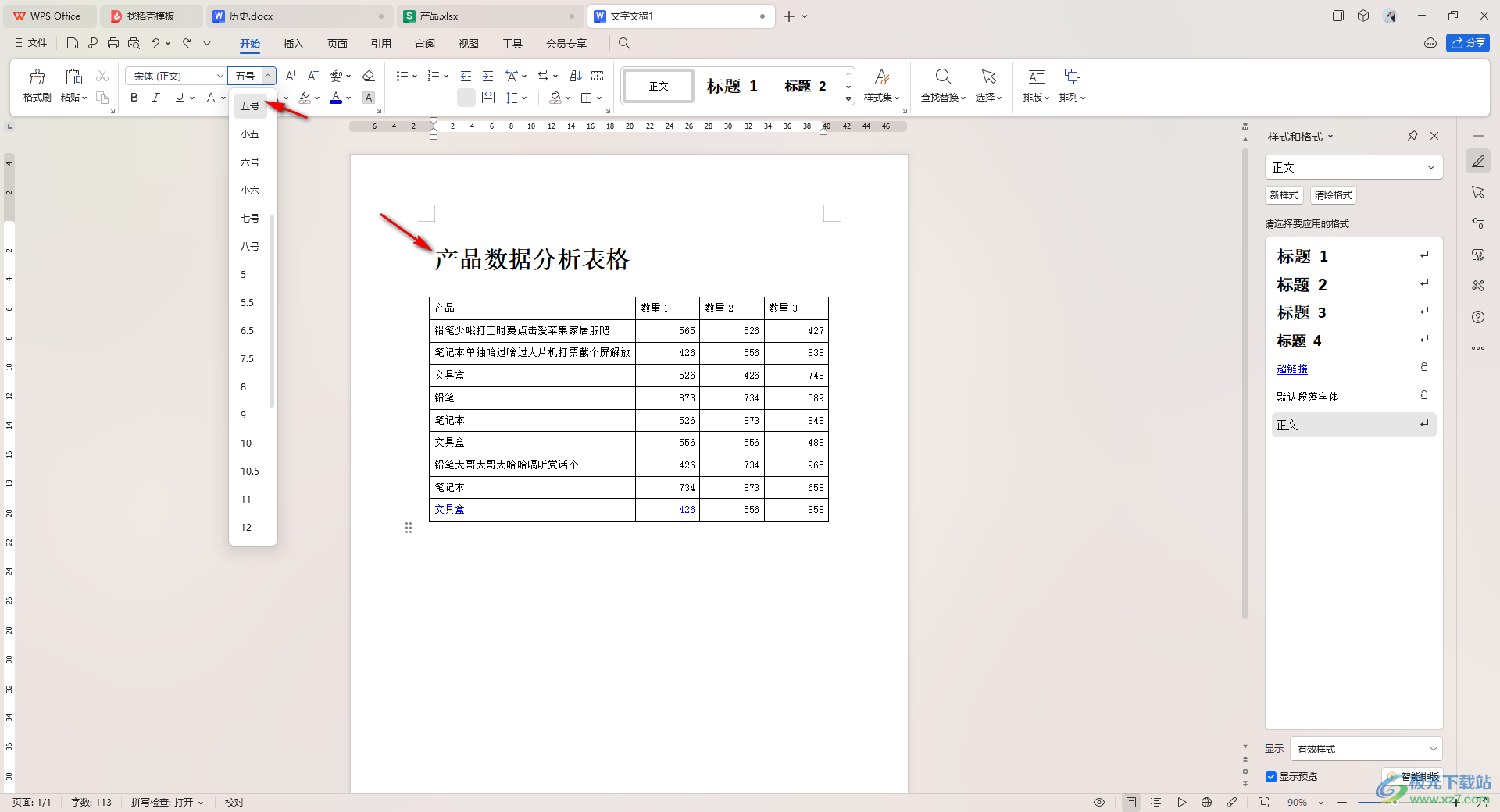Open Find and Replace tool
1500x812 pixels.
(x=943, y=85)
